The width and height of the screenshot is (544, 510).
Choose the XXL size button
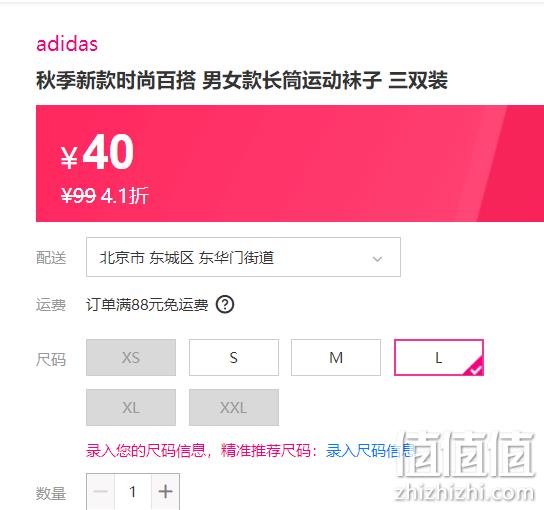point(234,407)
